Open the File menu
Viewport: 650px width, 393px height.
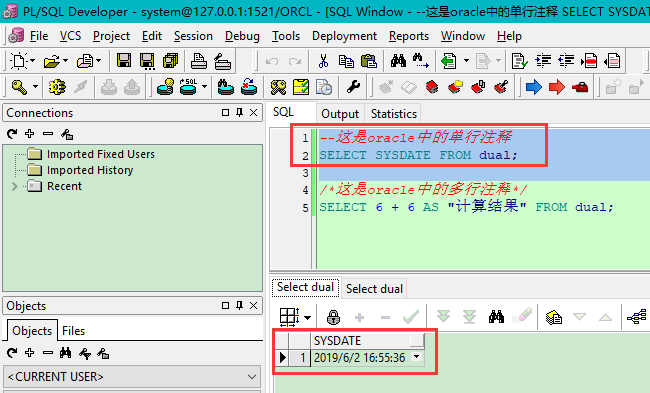click(39, 36)
